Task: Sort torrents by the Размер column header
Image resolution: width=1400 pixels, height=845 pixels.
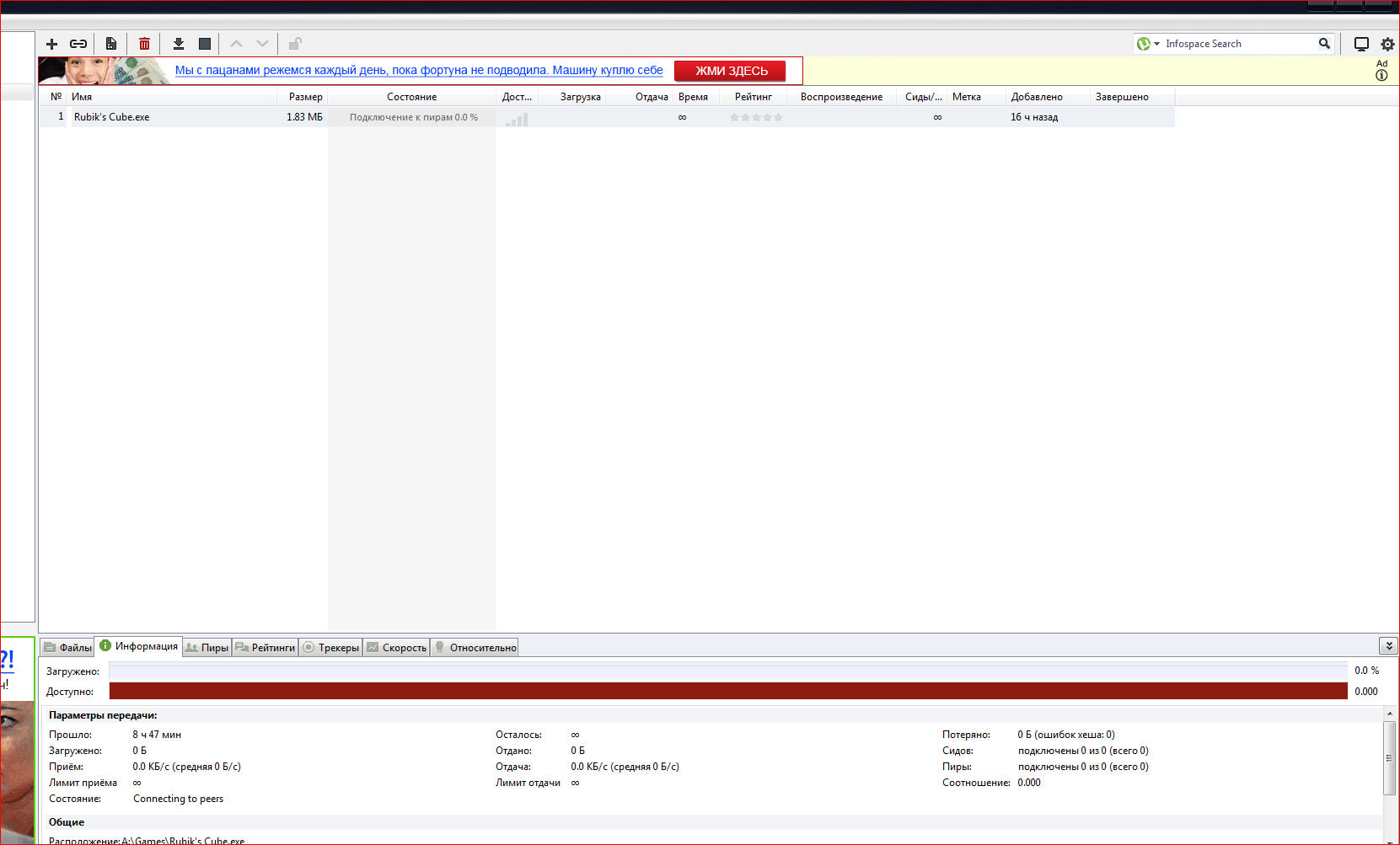Action: (x=305, y=97)
